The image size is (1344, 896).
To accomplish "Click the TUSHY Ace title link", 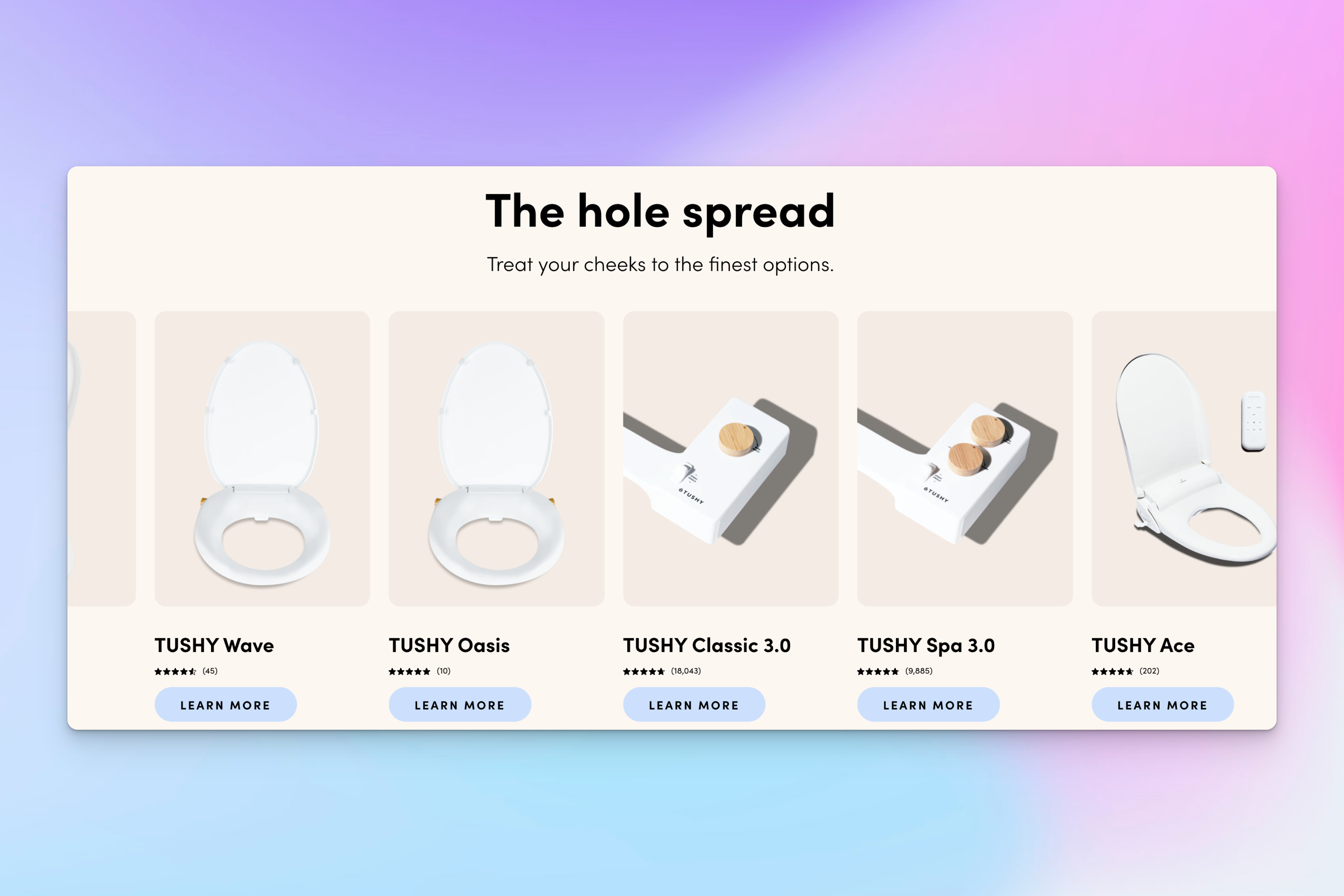I will pyautogui.click(x=1143, y=645).
